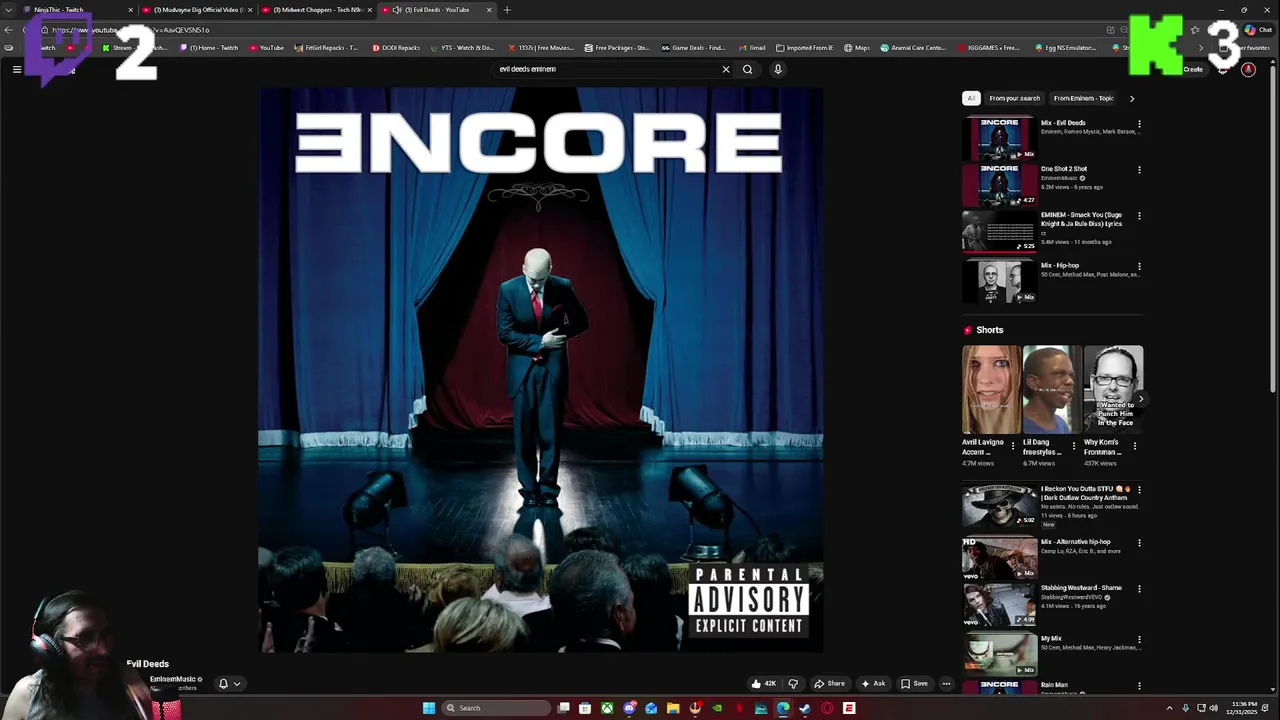
Task: Open a new browser tab
Action: (507, 10)
